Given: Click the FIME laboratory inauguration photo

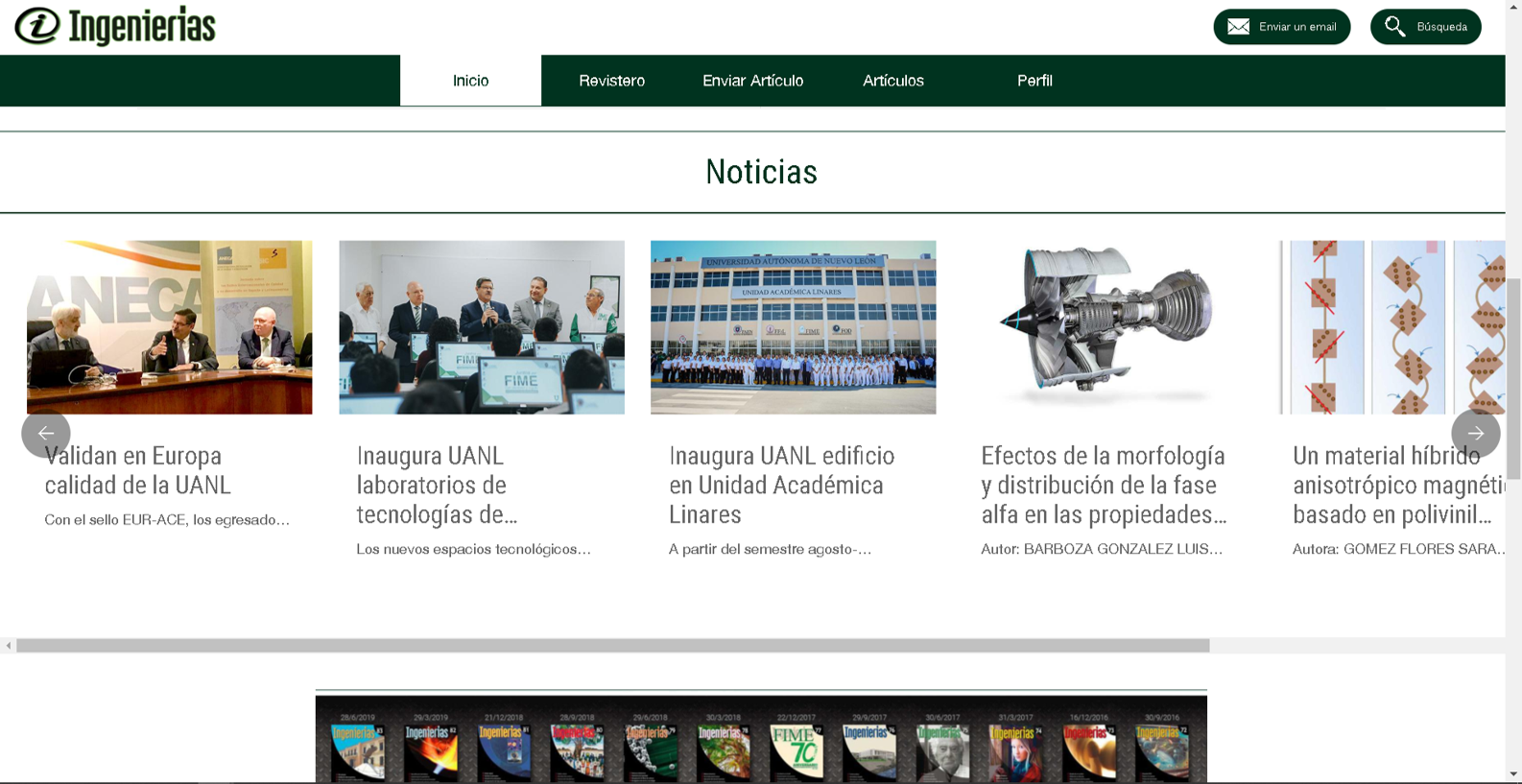Looking at the screenshot, I should point(482,327).
